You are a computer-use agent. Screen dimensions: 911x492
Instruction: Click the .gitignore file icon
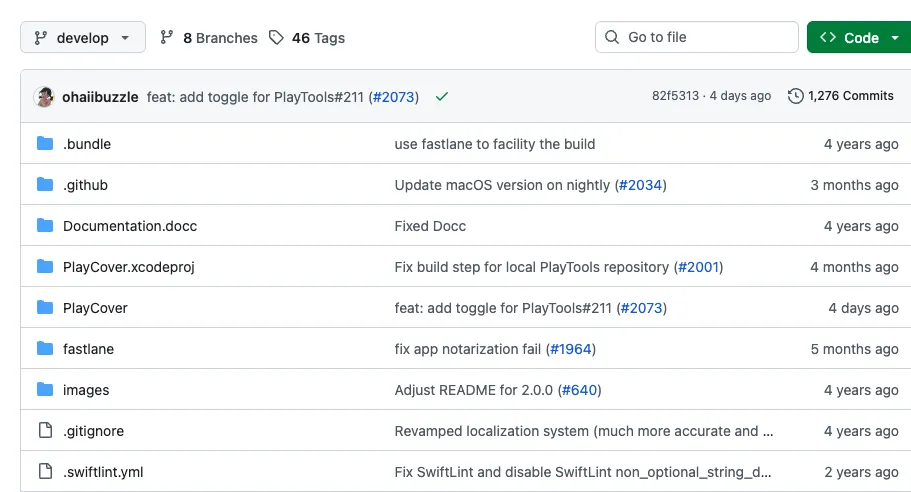pos(45,431)
